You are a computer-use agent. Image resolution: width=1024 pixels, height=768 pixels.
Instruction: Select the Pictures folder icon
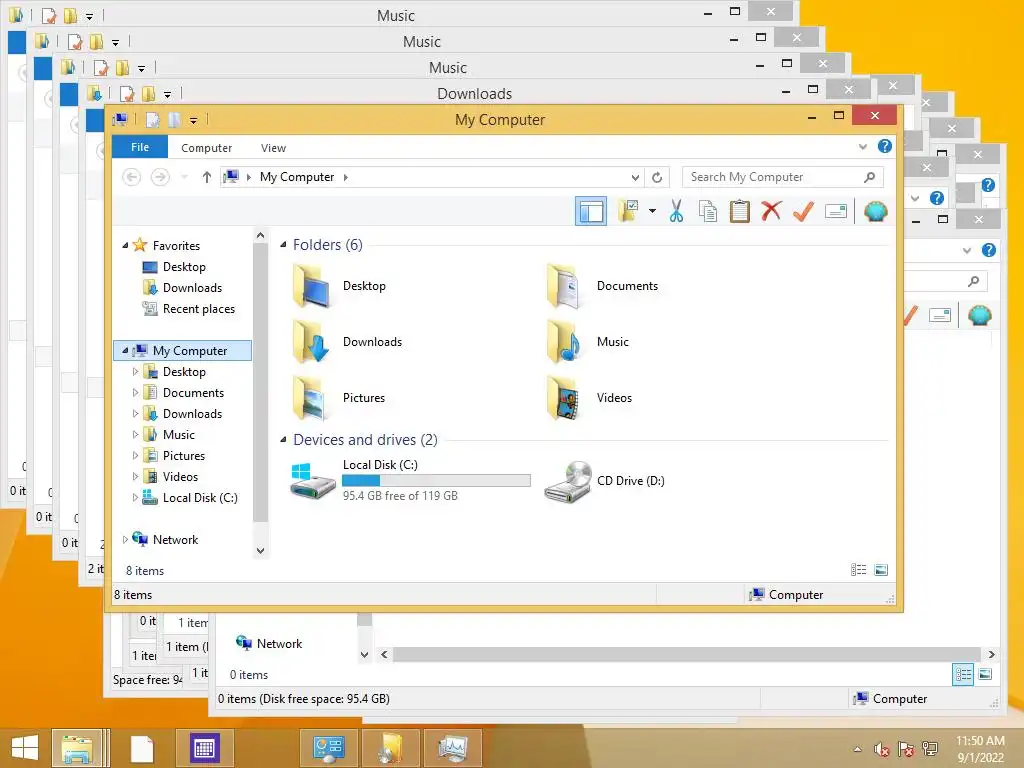(312, 398)
